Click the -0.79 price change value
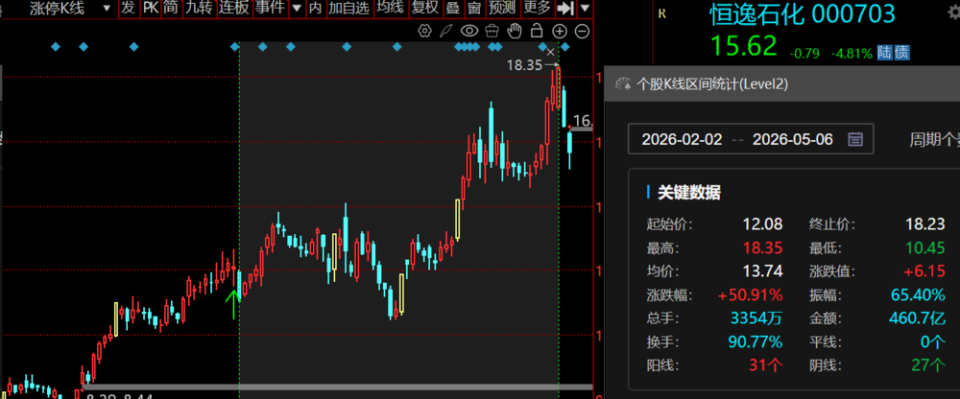 (804, 53)
